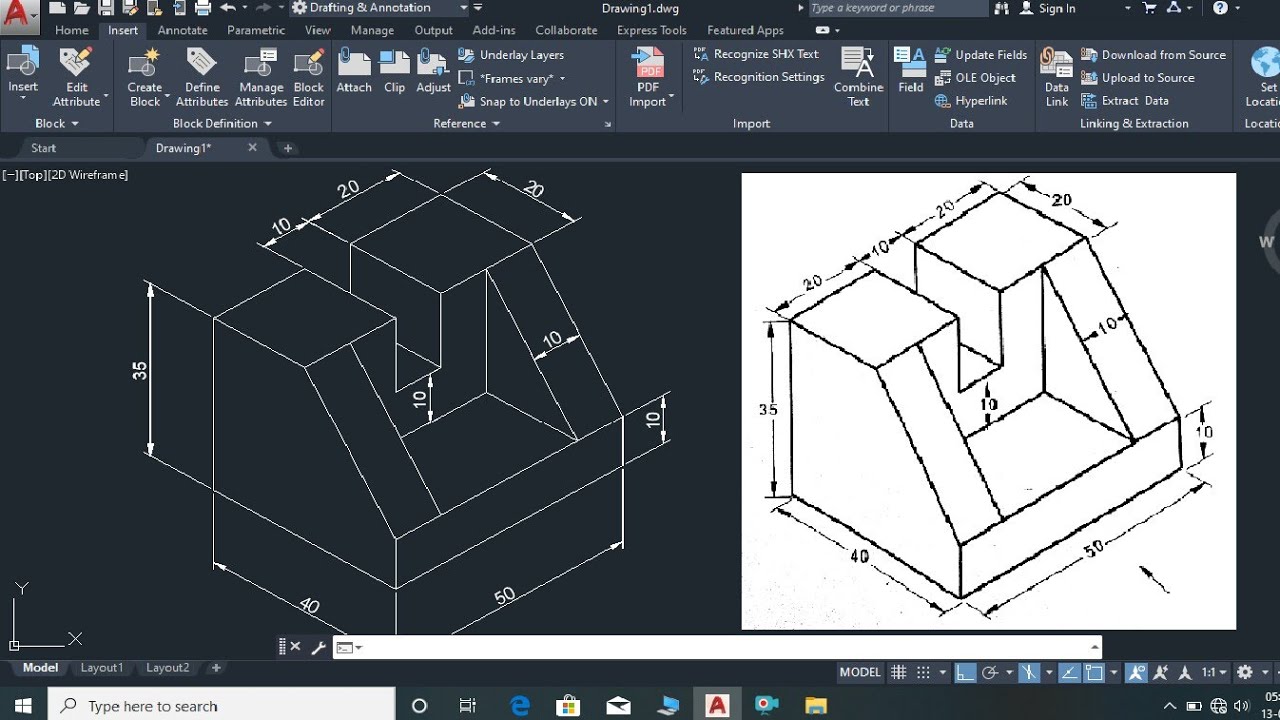The width and height of the screenshot is (1280, 720).
Task: Open the annotation scale 1:1 dropdown
Action: point(1213,672)
